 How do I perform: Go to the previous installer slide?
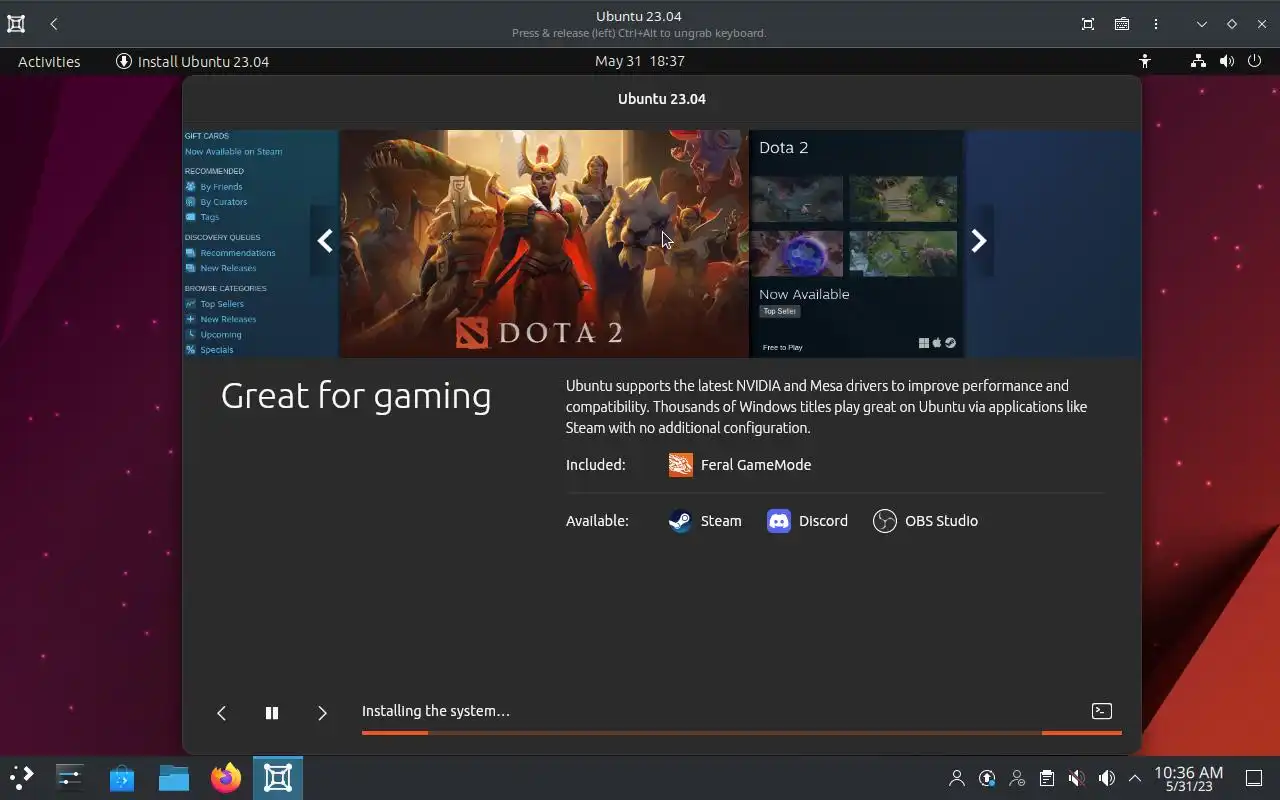tap(221, 713)
